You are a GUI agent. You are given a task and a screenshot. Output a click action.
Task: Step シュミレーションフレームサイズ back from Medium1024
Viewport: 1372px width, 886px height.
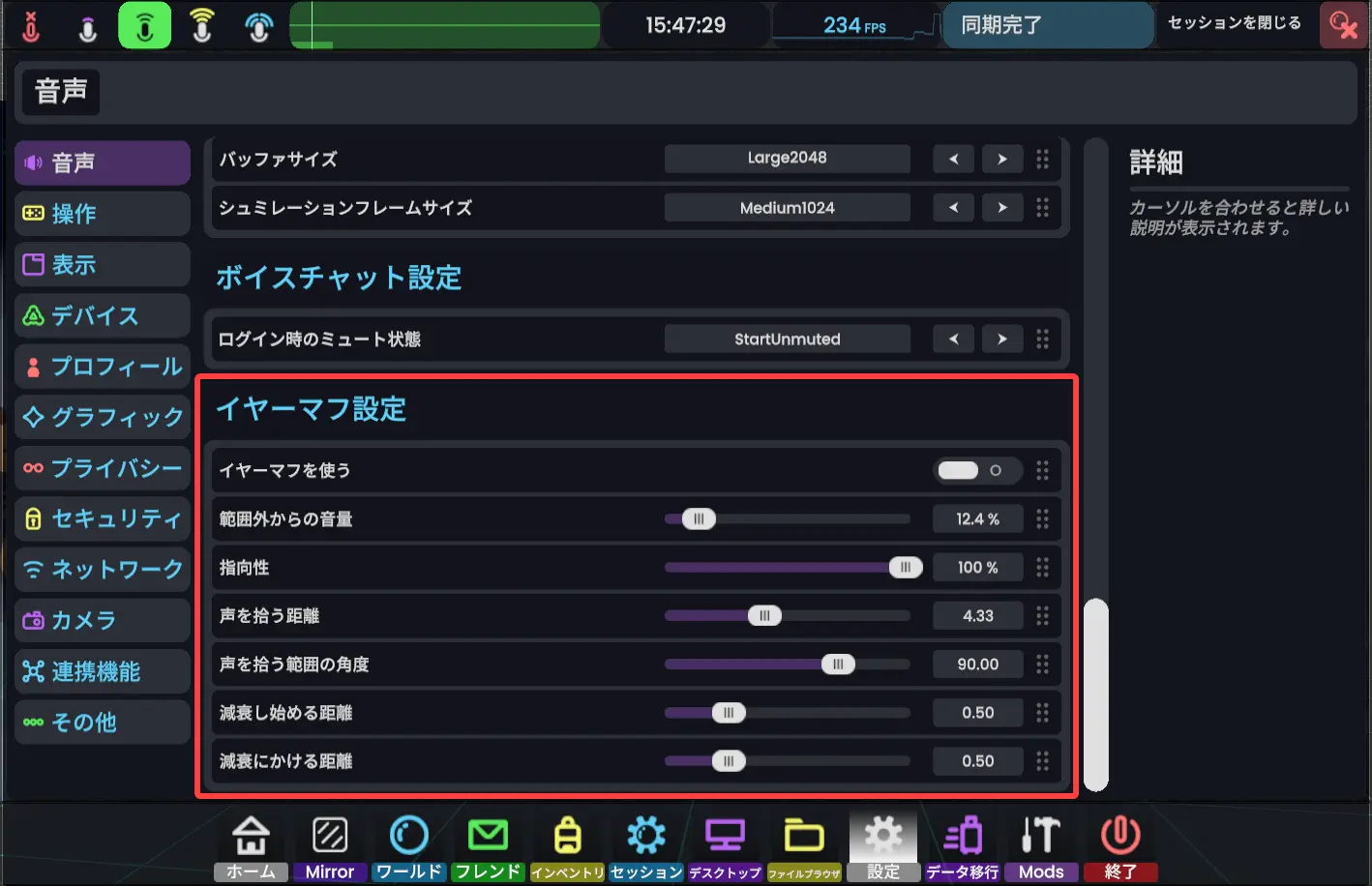[953, 207]
